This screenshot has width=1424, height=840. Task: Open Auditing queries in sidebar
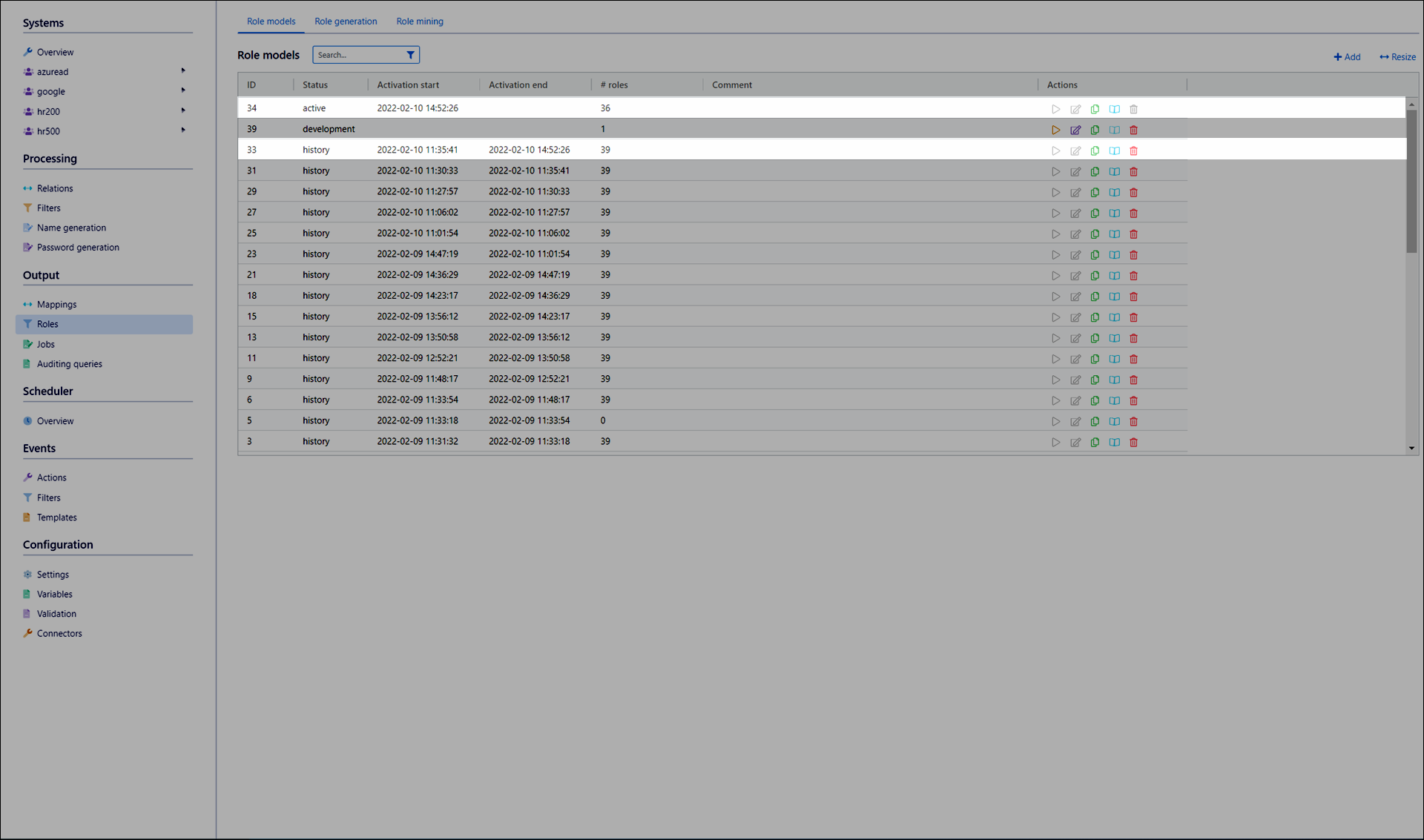[x=70, y=364]
